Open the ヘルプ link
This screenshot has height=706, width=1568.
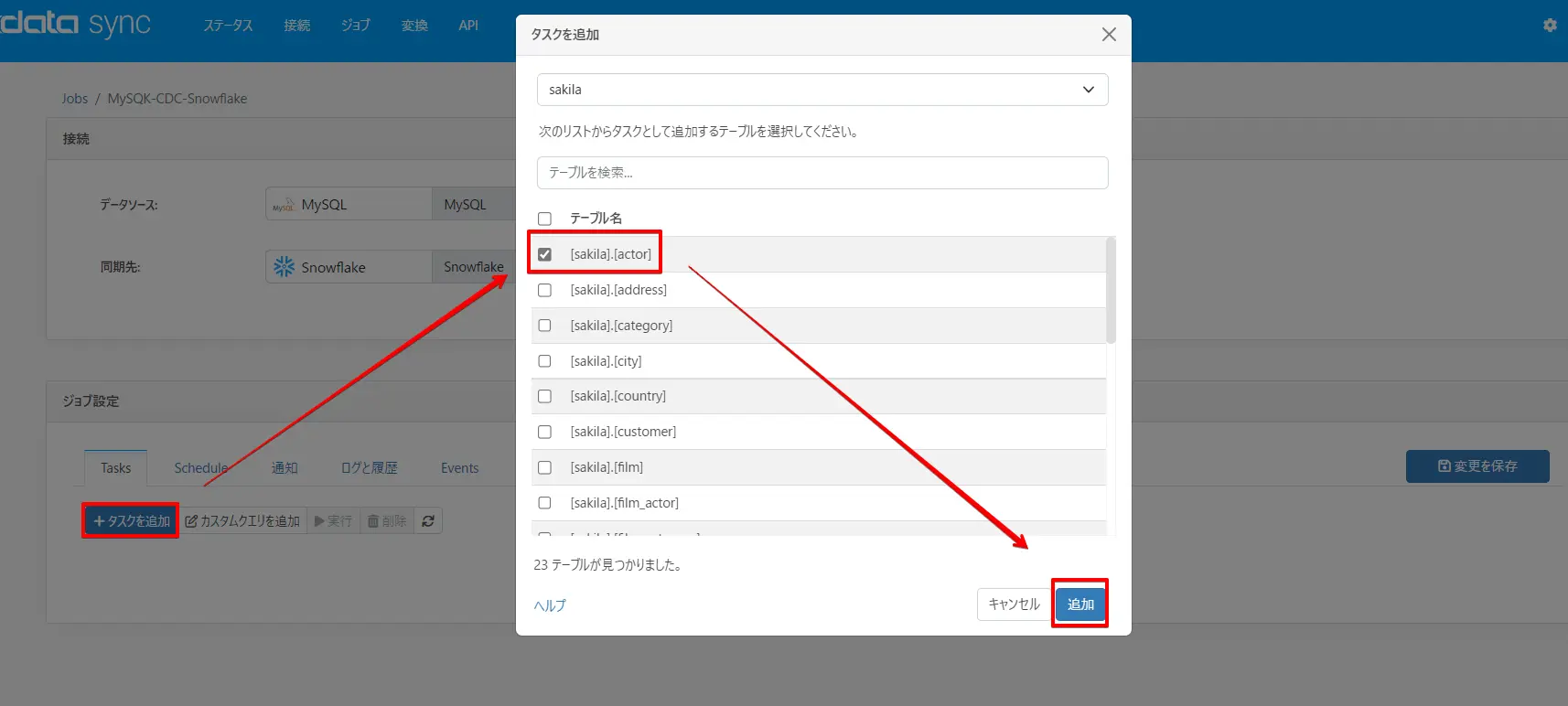(x=550, y=605)
